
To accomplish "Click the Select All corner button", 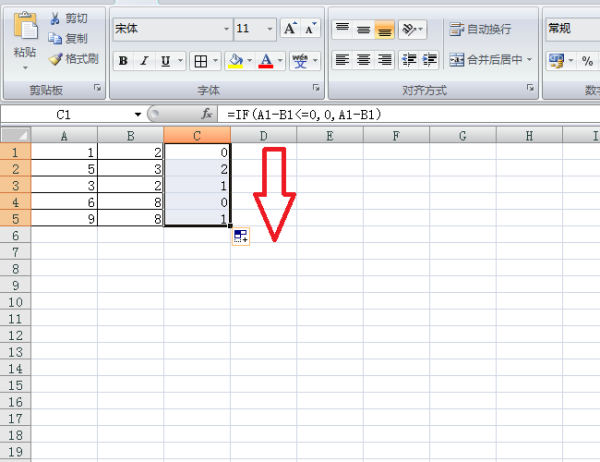I will tap(16, 135).
